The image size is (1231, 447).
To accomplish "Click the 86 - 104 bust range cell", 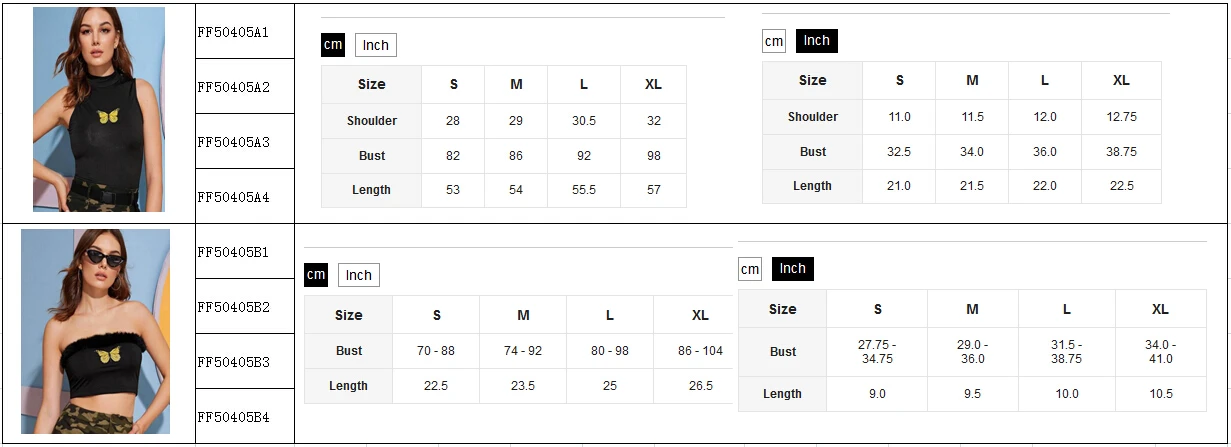I will [700, 351].
